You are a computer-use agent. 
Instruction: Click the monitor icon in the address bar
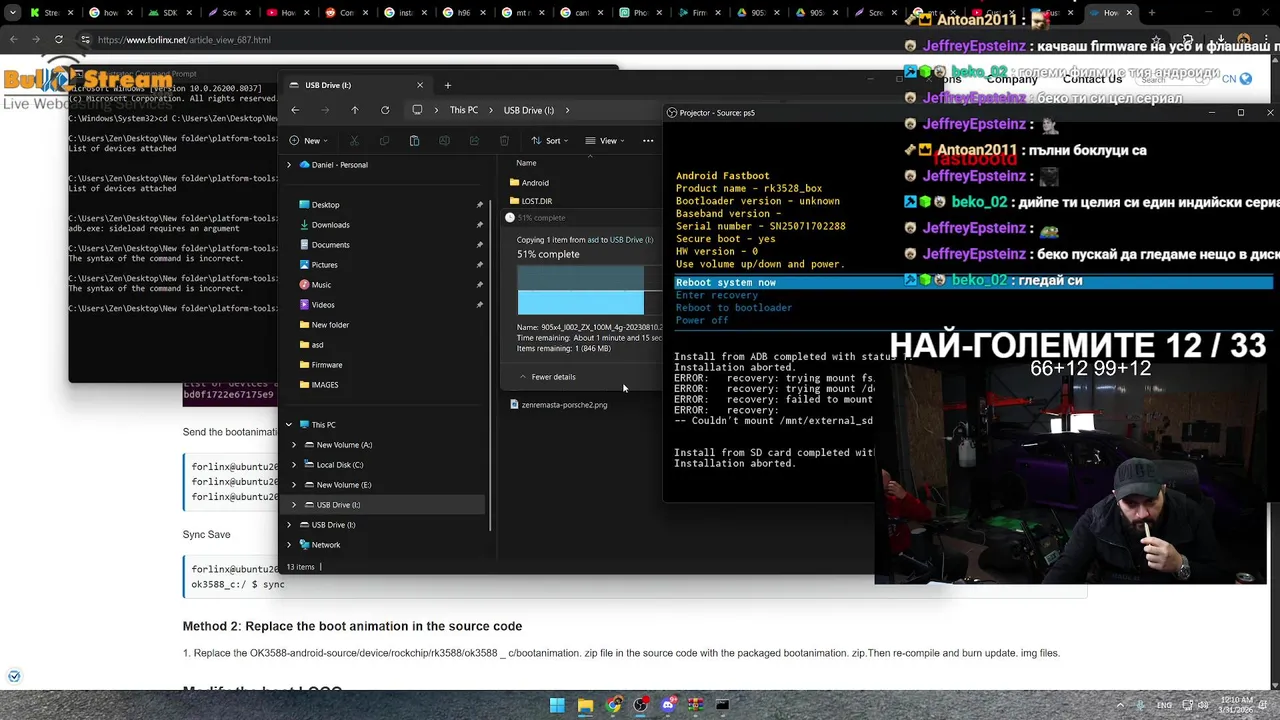[417, 110]
